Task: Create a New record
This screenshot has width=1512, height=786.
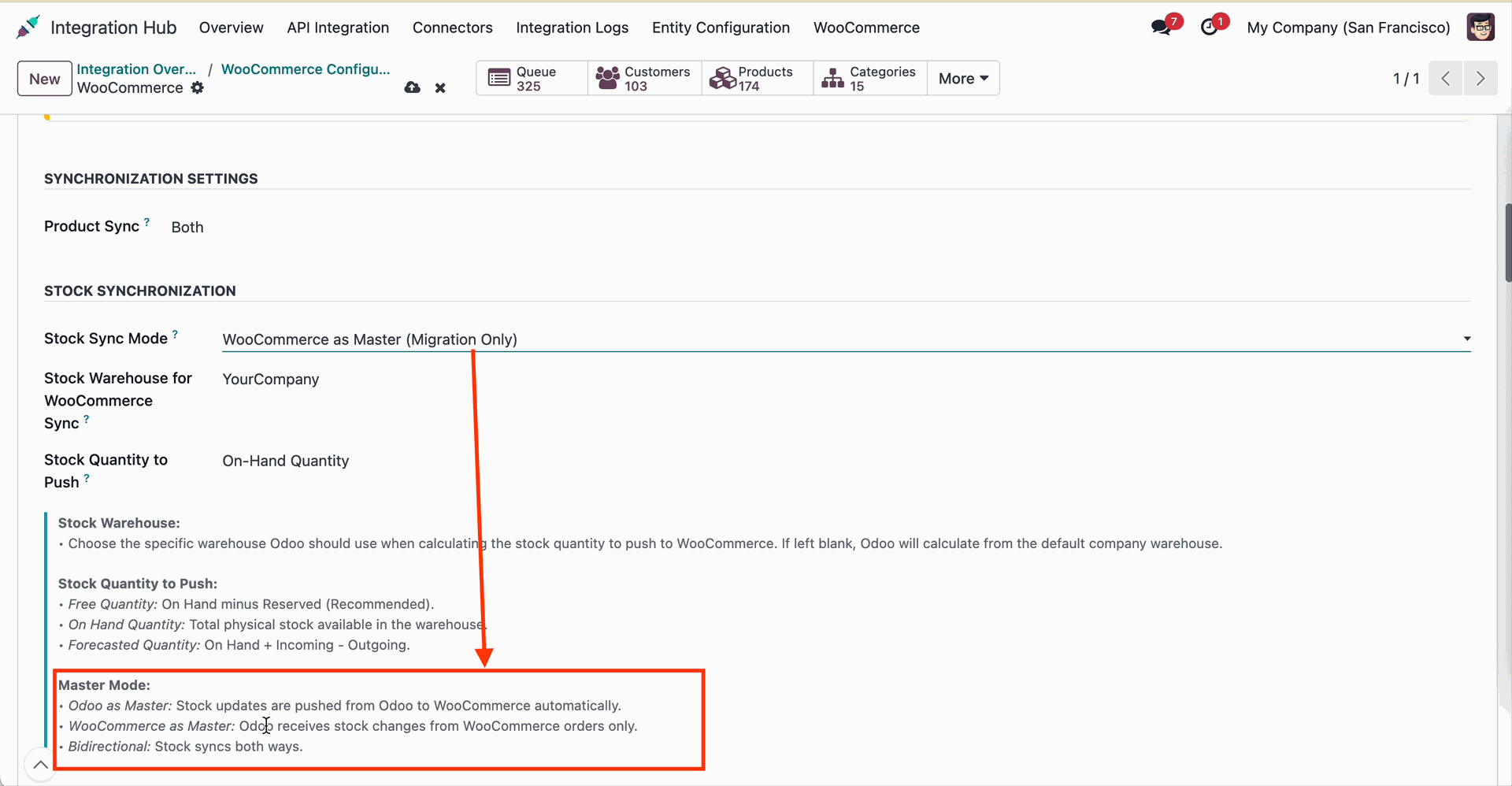Action: tap(45, 79)
